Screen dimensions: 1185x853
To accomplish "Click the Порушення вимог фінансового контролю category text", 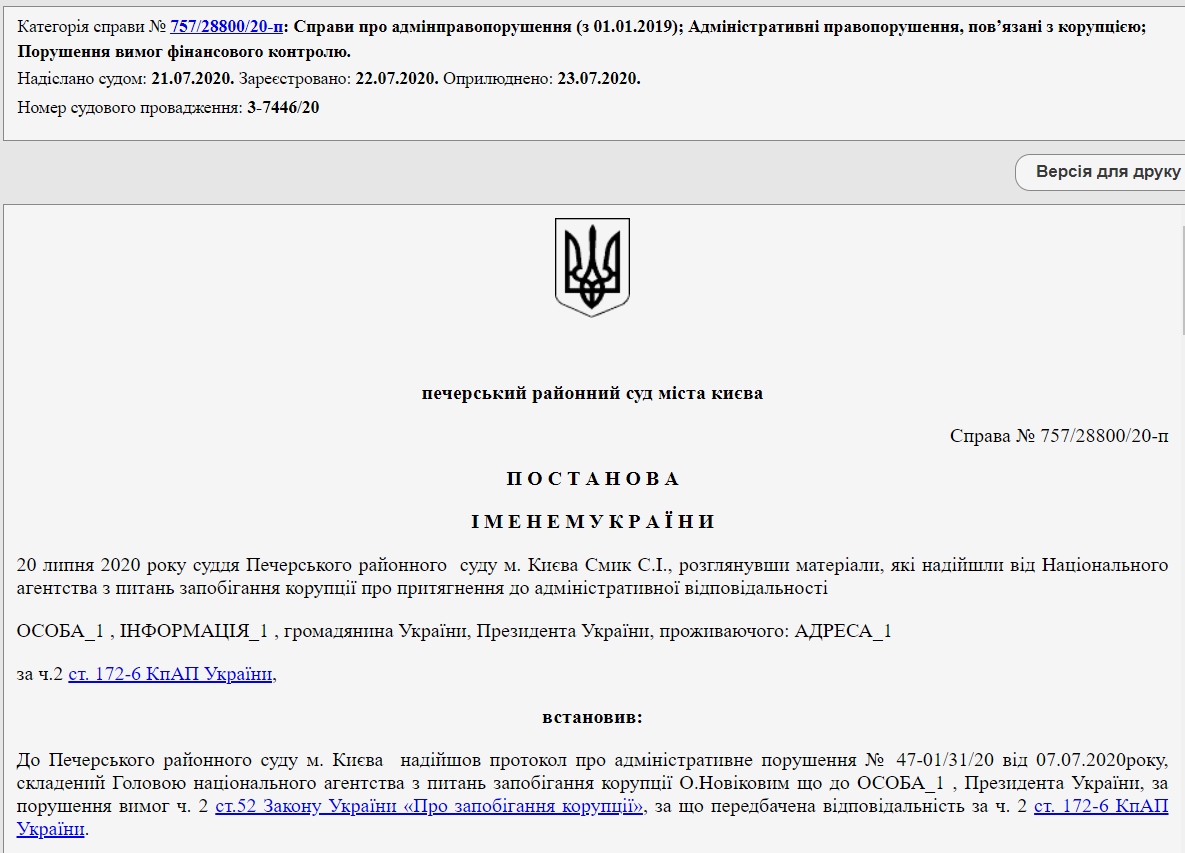I will [x=184, y=51].
